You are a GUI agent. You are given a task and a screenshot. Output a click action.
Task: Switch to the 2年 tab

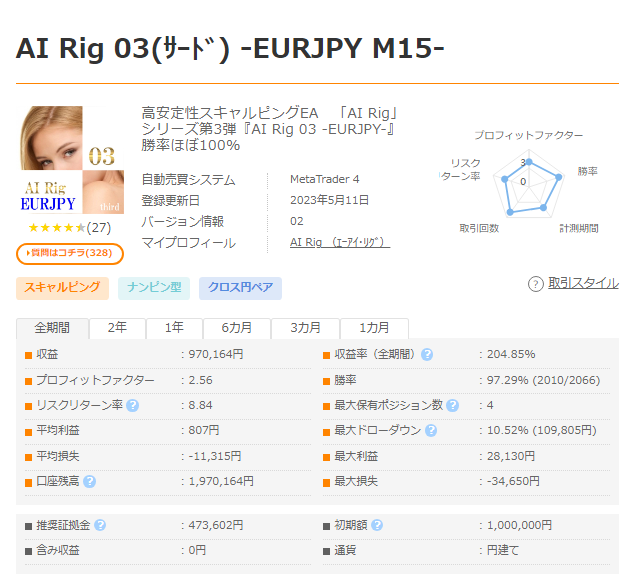coord(117,328)
